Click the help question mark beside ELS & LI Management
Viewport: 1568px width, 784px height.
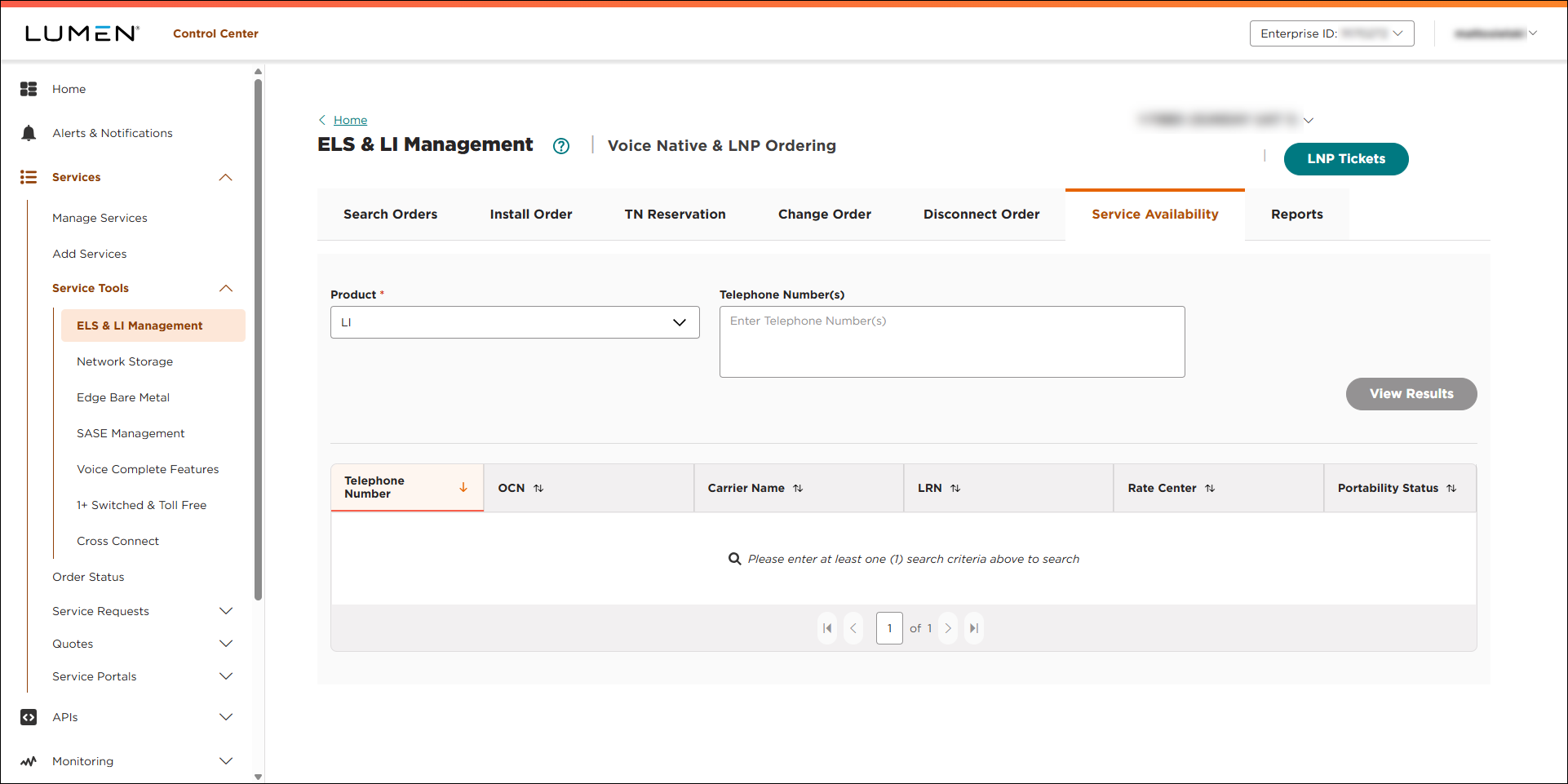coord(561,146)
